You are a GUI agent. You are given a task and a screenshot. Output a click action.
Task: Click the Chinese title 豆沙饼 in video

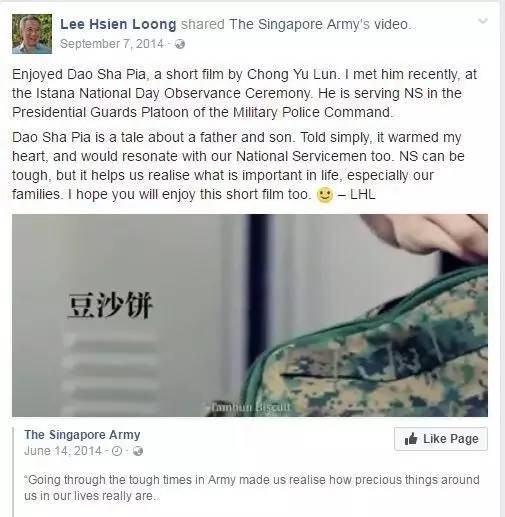[110, 305]
